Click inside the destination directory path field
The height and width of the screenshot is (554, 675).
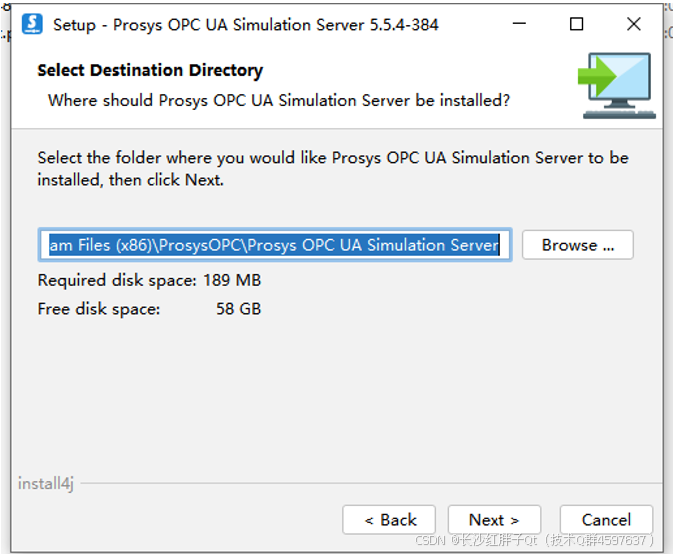click(275, 245)
